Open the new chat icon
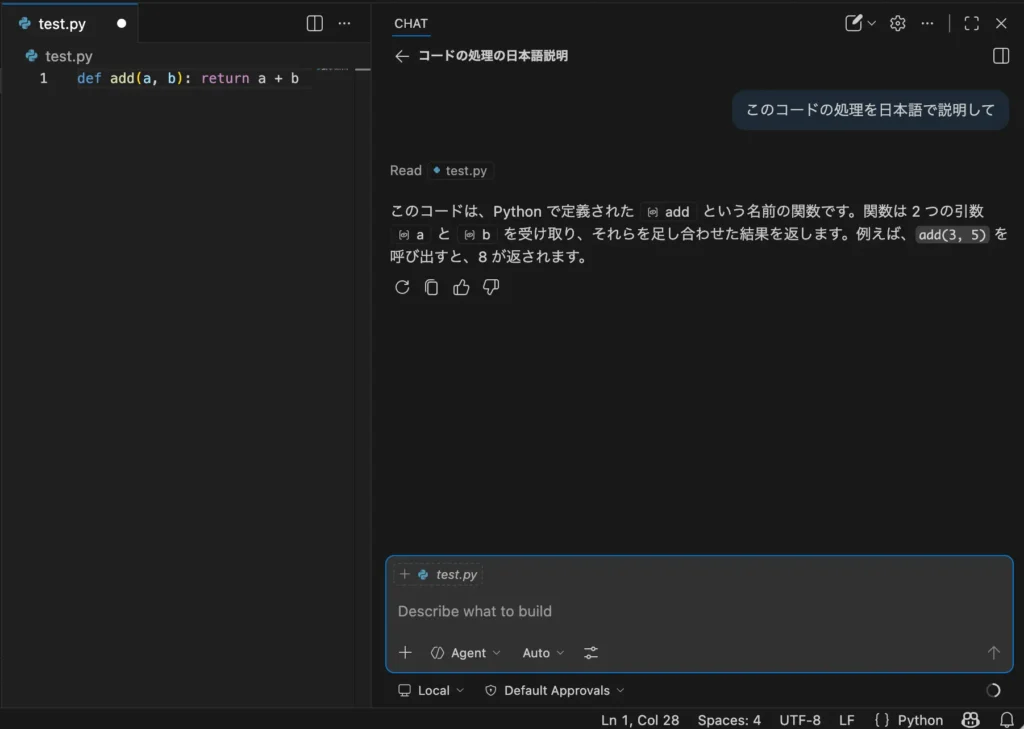This screenshot has height=729, width=1024. [x=853, y=23]
